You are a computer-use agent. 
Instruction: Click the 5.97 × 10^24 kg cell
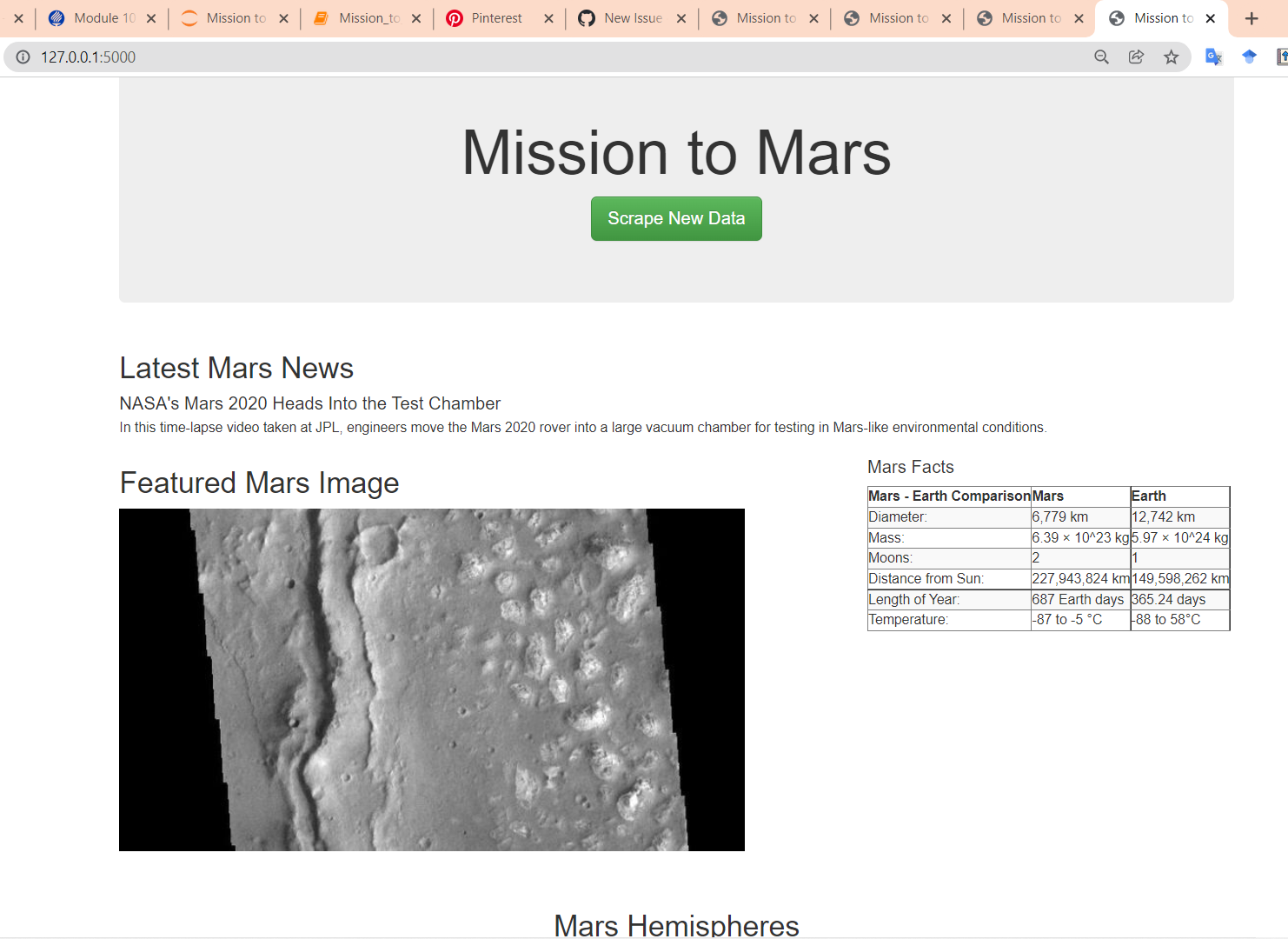[x=1180, y=538]
